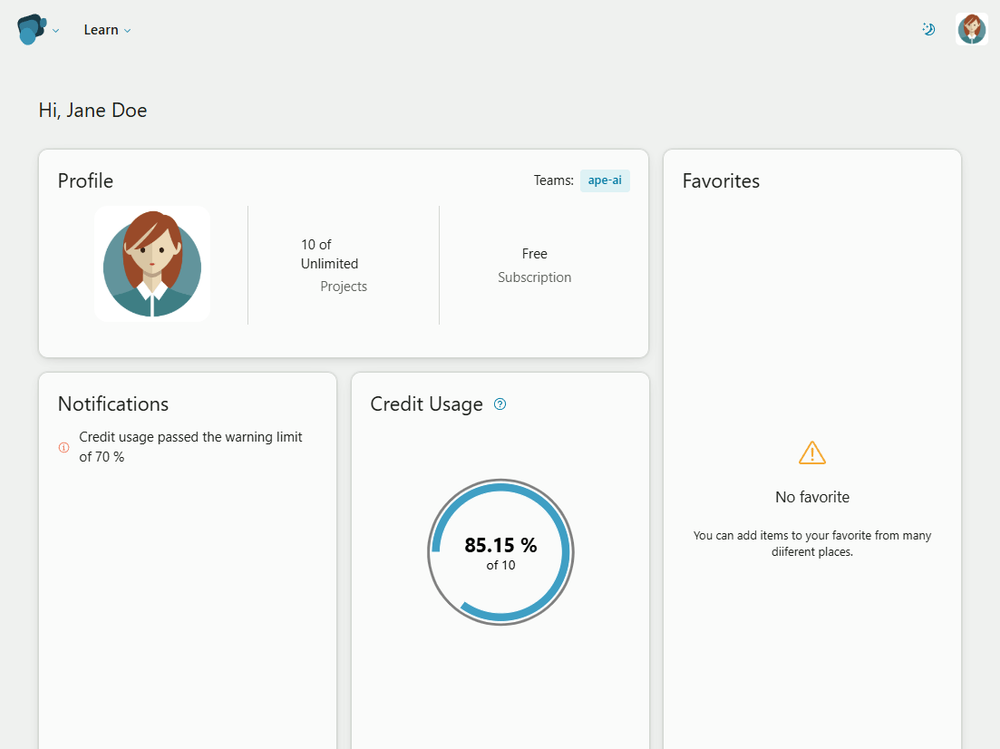The image size is (1000, 749).
Task: Expand the Learn dropdown chevron
Action: click(128, 31)
